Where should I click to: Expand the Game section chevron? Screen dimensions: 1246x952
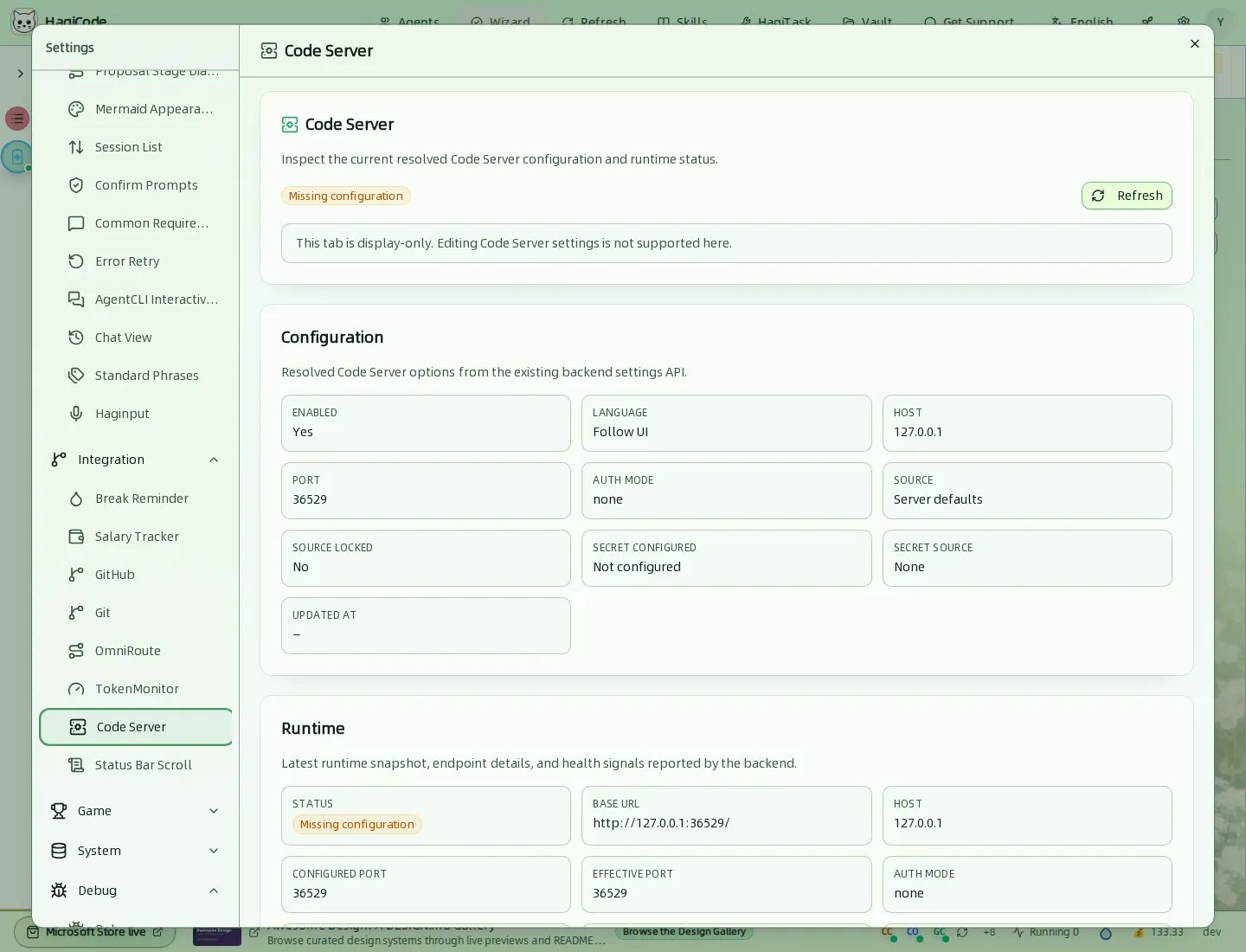214,811
